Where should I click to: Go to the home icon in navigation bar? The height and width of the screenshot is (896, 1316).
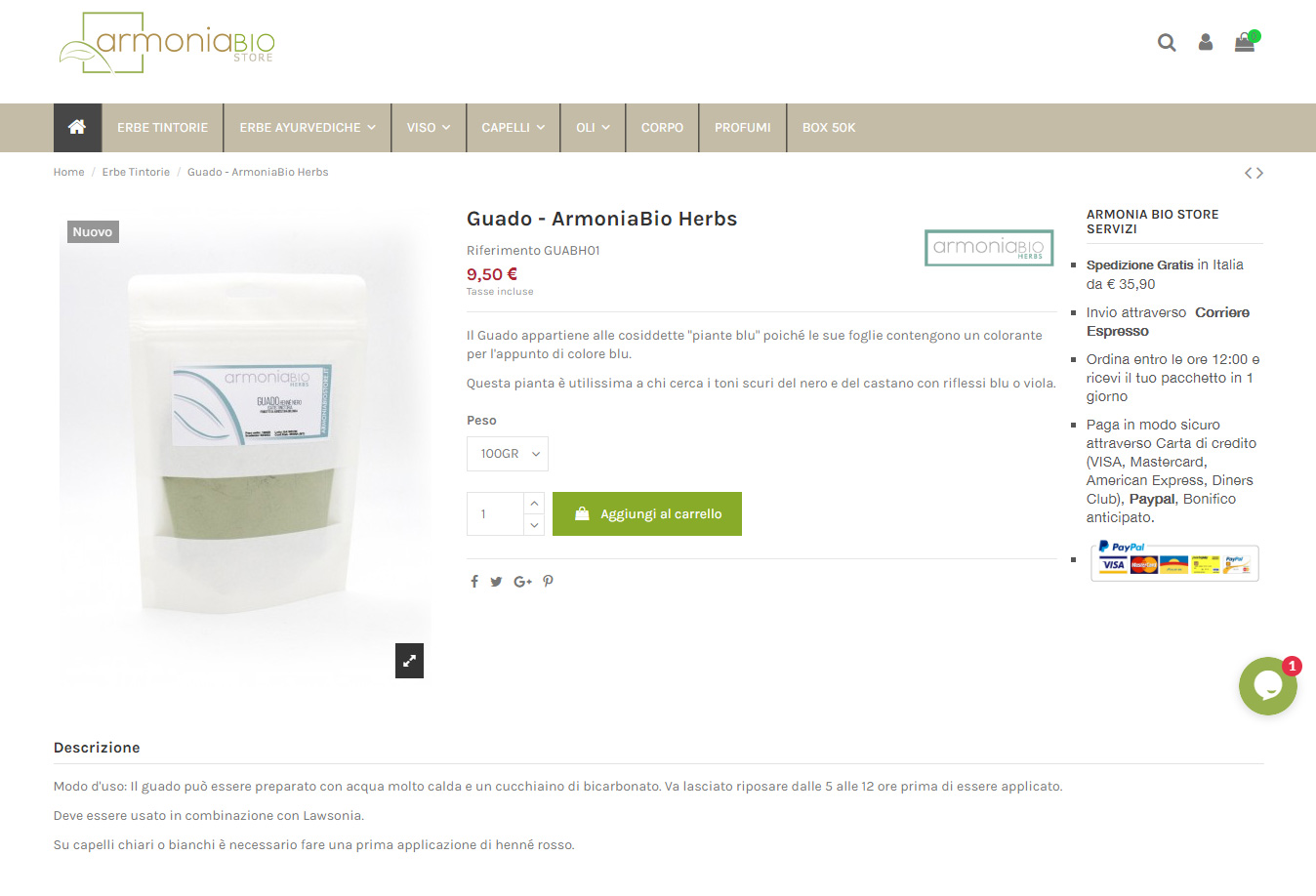tap(77, 128)
